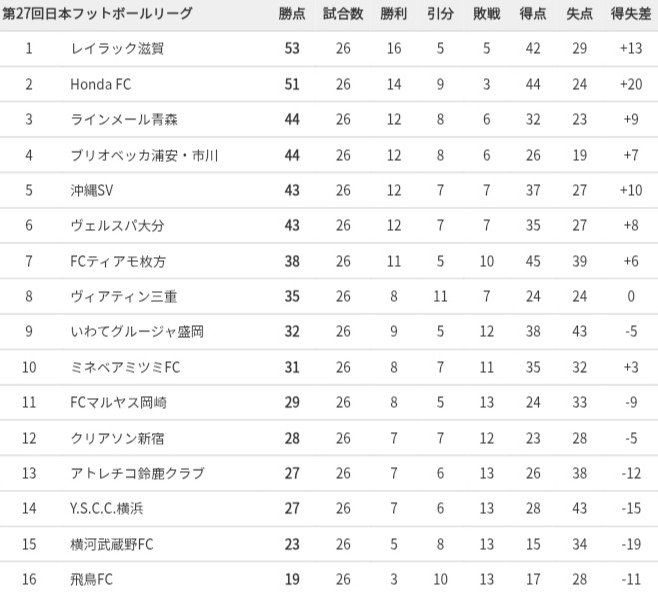
Task: Click the 勝点 column header
Action: click(x=292, y=14)
